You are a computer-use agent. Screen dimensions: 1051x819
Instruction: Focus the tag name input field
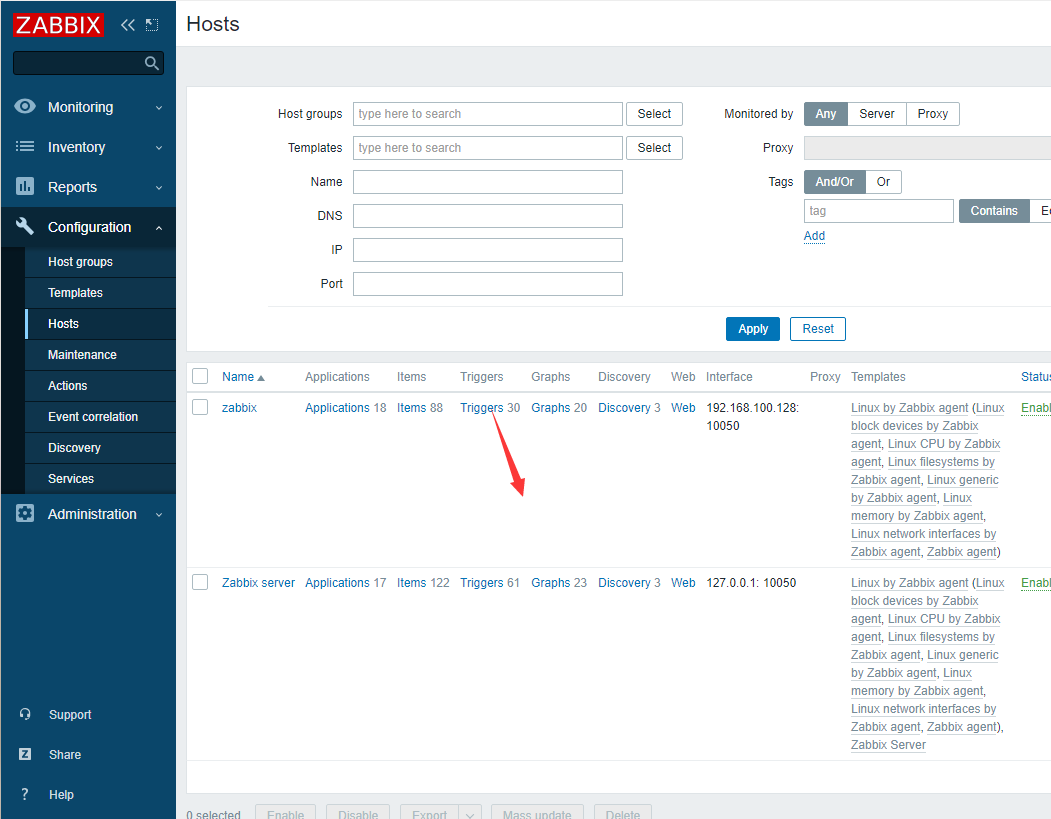(878, 210)
